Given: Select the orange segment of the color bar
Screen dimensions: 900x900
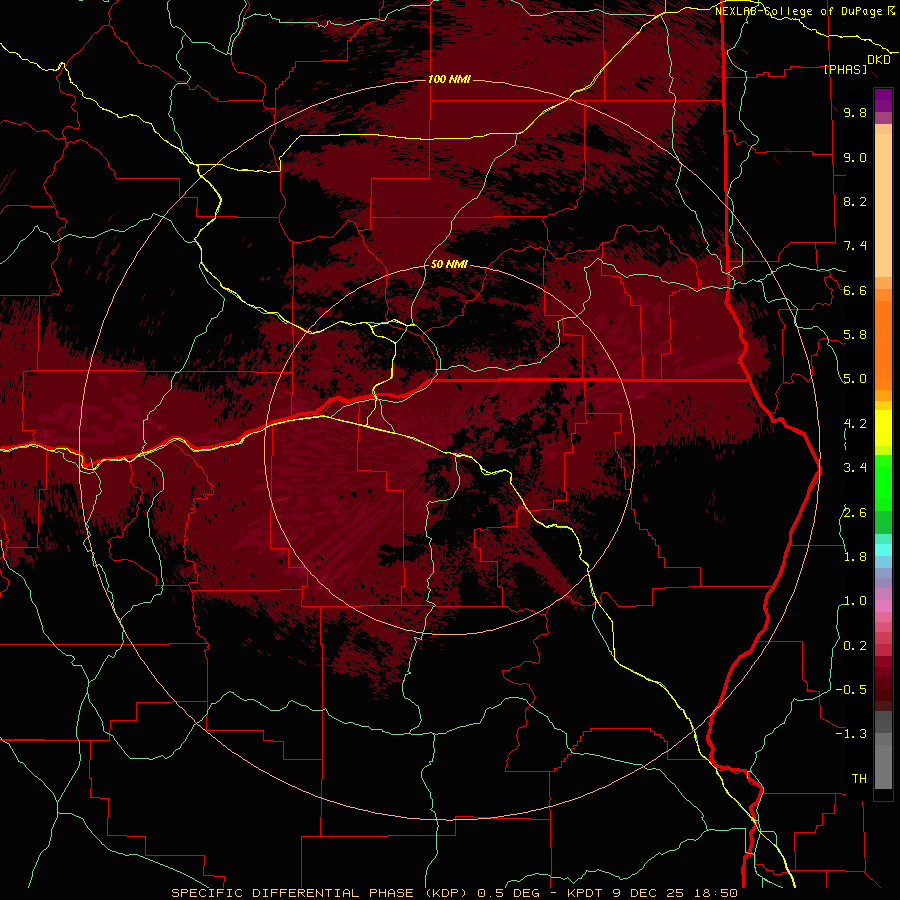Looking at the screenshot, I should point(883,344).
